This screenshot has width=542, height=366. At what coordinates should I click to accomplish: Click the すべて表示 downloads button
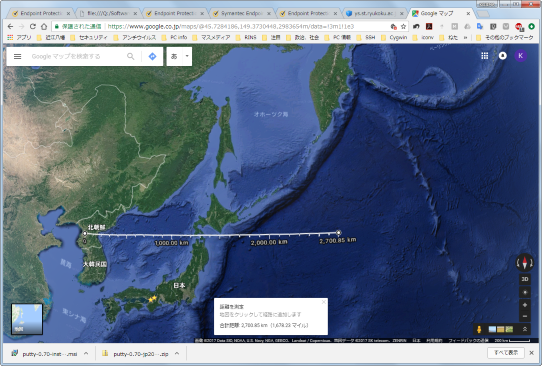pyautogui.click(x=506, y=353)
